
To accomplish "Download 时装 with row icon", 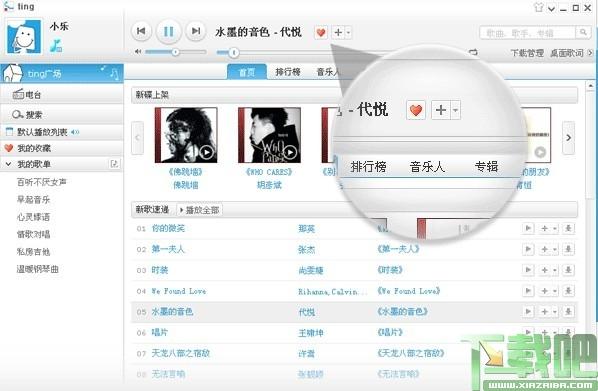I will (x=568, y=270).
